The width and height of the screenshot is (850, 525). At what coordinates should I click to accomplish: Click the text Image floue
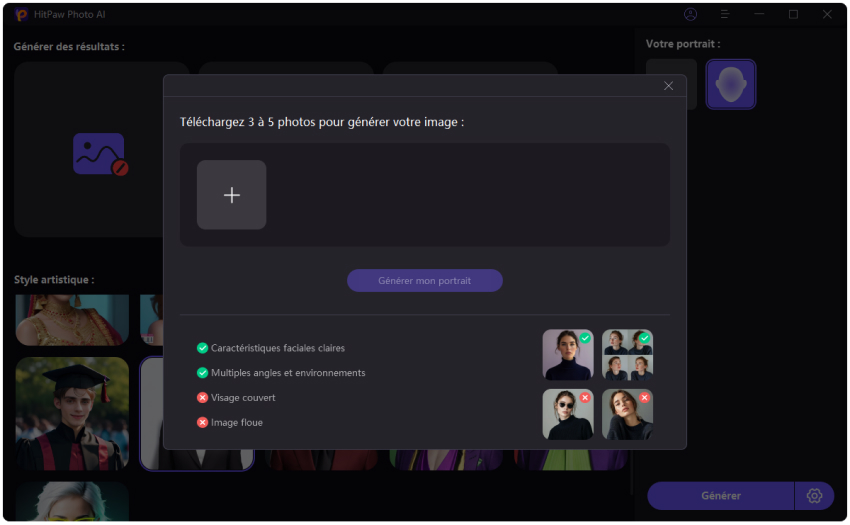coord(236,422)
